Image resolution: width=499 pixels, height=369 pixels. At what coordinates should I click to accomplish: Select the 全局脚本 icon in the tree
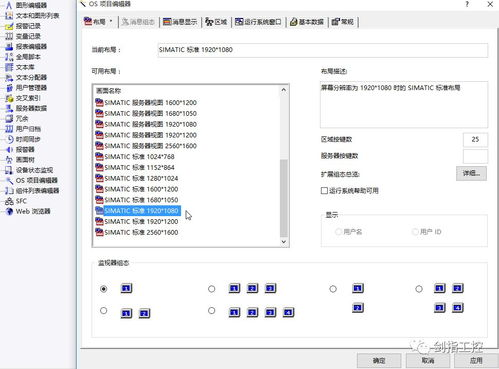tap(9, 57)
